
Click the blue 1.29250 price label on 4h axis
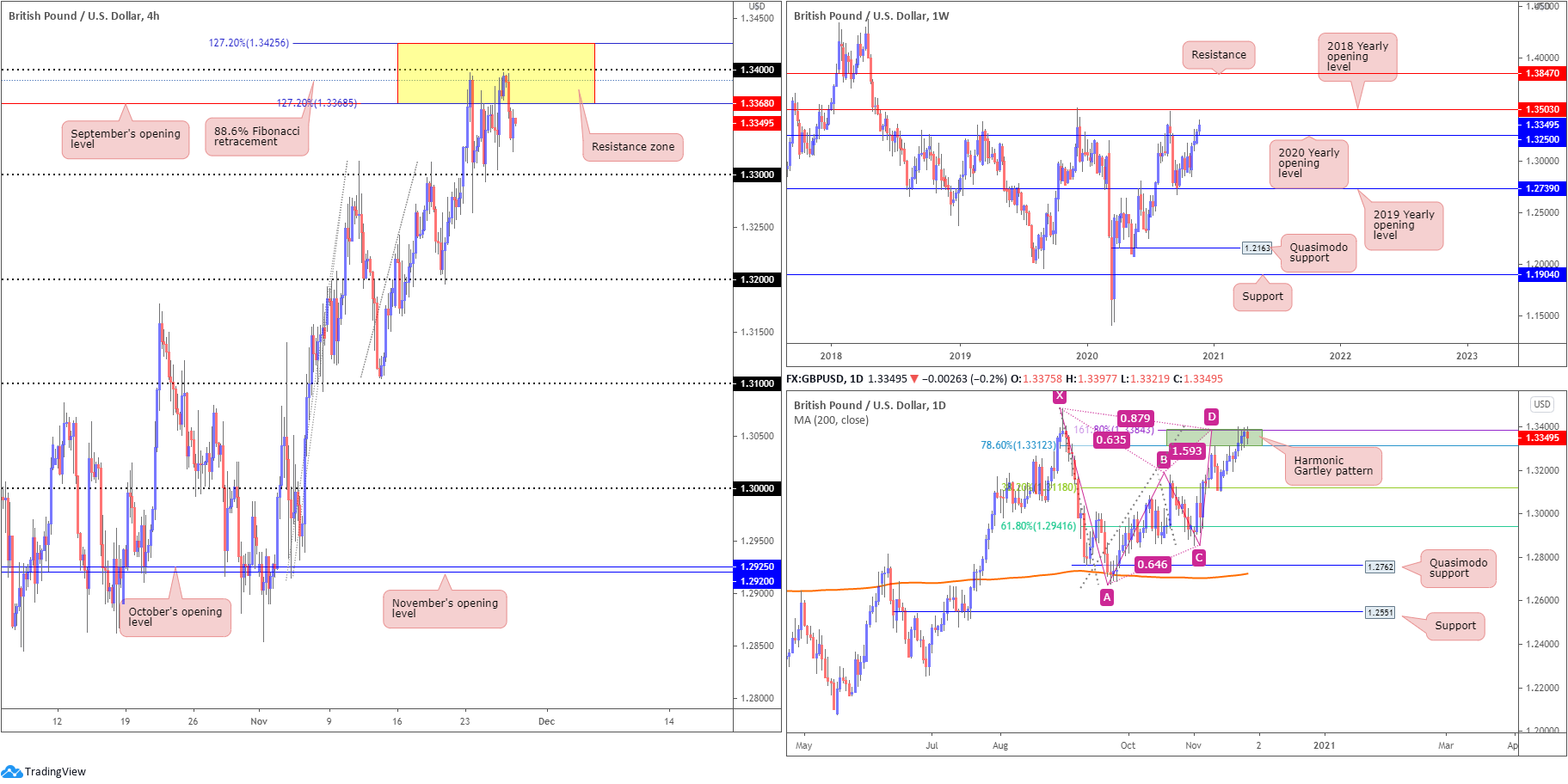[757, 567]
